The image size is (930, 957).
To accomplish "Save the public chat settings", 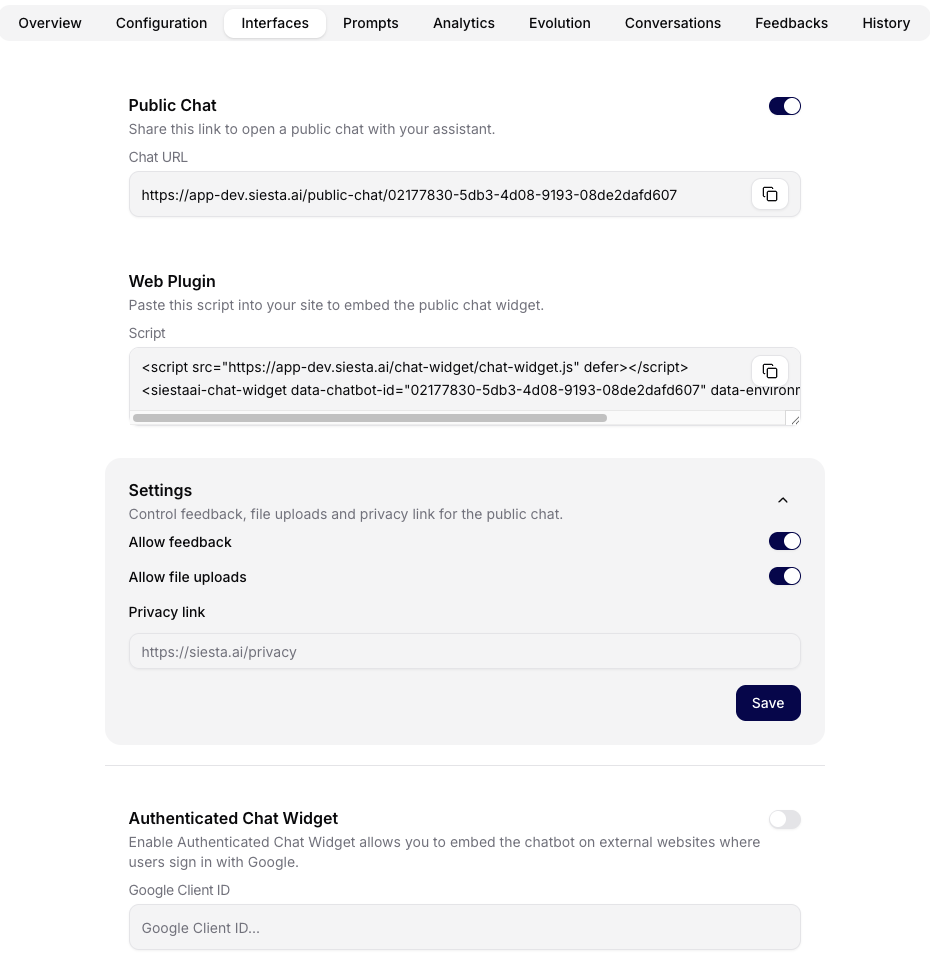I will click(768, 703).
